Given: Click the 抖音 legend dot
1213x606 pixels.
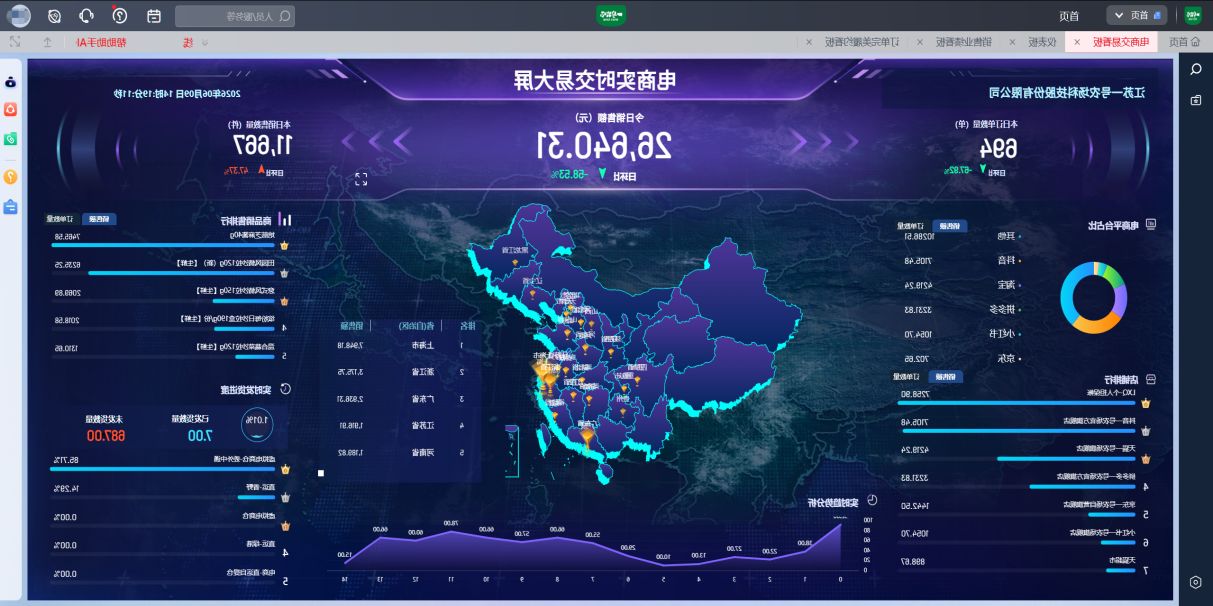Looking at the screenshot, I should 1019,260.
